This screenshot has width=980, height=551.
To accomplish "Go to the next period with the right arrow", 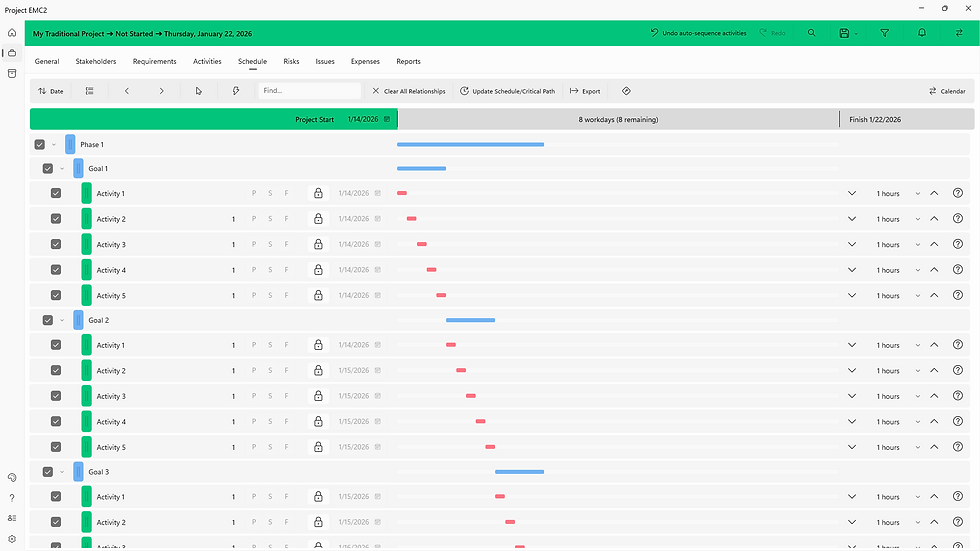I will pos(161,91).
